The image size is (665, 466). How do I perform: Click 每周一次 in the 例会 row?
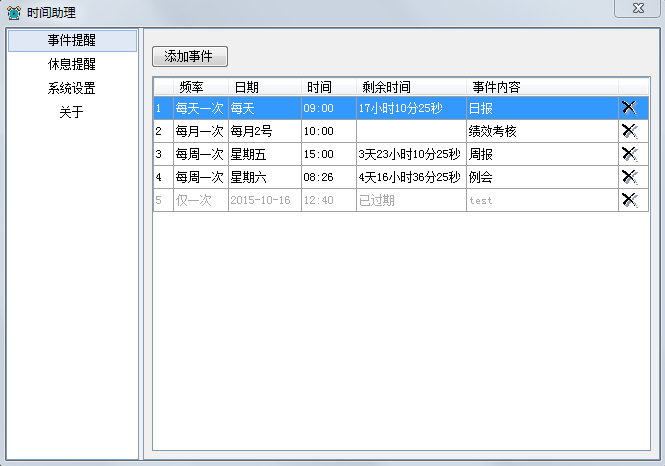point(201,177)
